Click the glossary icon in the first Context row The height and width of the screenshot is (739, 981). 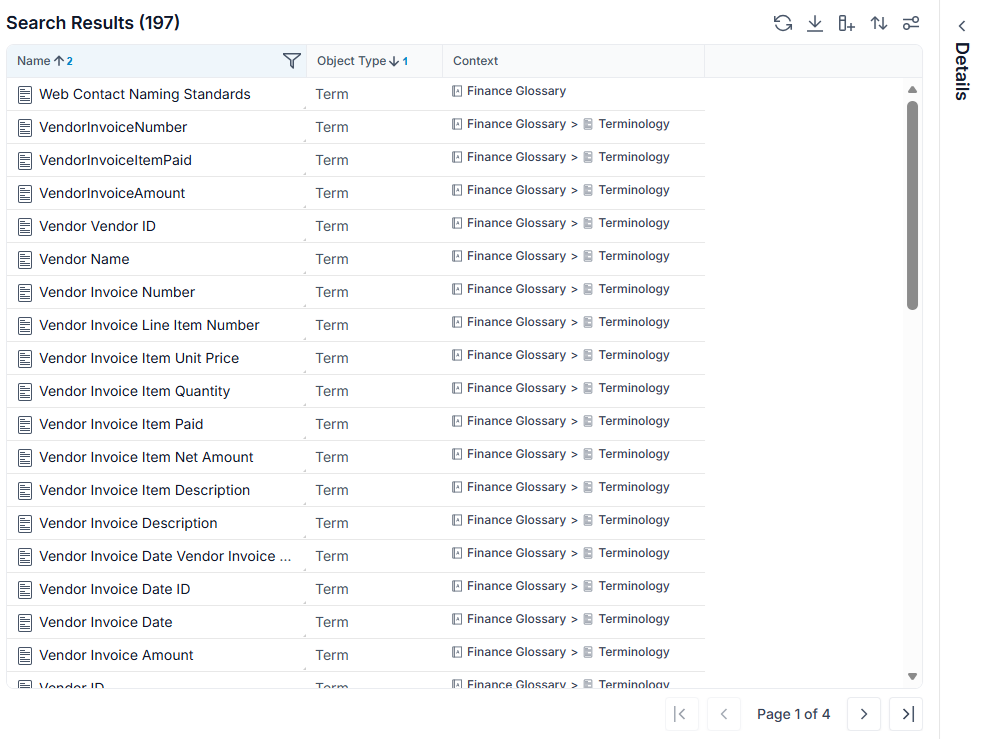point(457,91)
